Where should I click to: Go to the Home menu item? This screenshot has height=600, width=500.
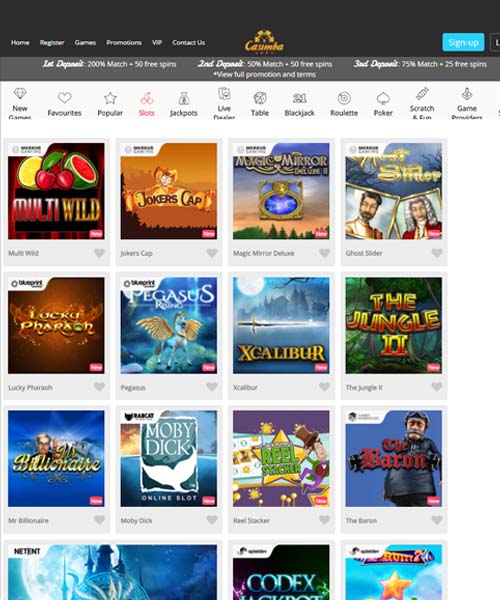pos(20,42)
